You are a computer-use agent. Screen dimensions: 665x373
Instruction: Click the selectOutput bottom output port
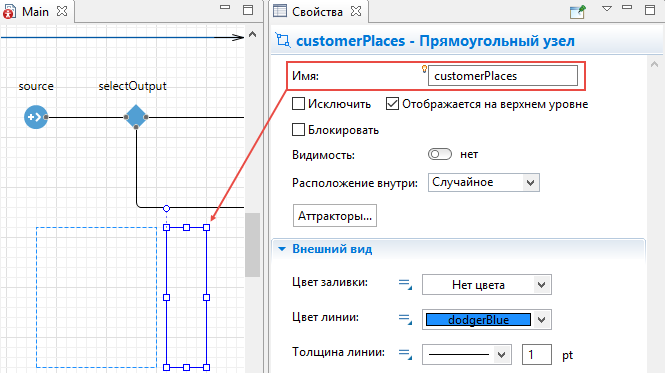[x=136, y=127]
